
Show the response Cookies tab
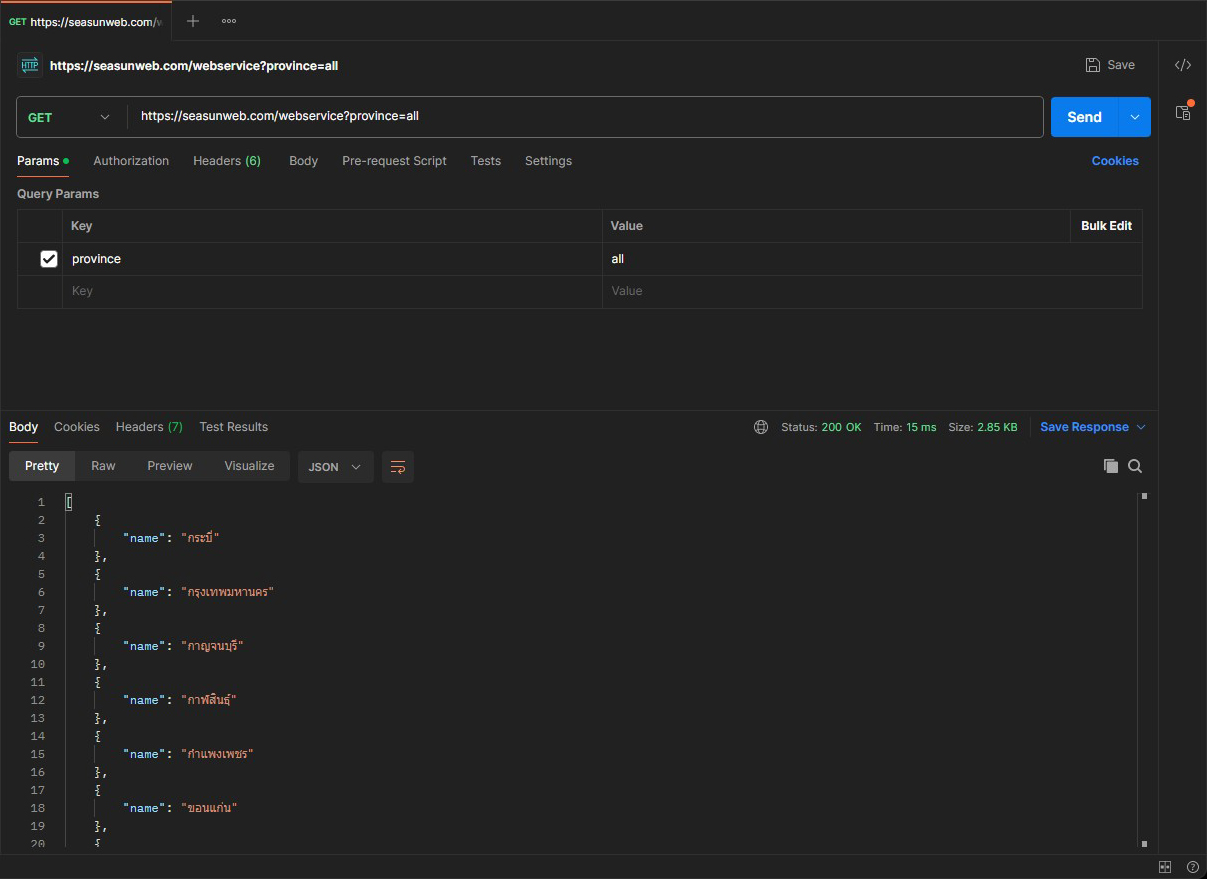tap(77, 427)
